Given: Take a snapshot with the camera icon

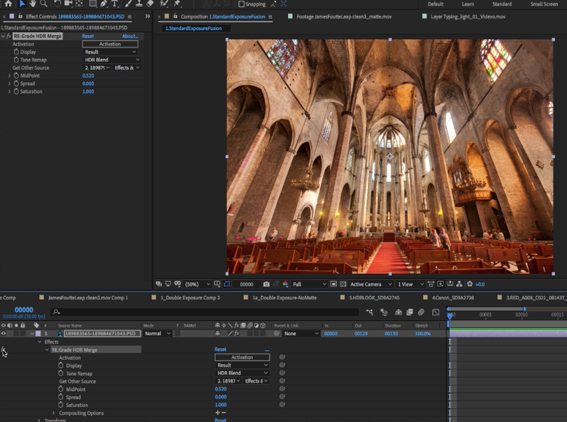Looking at the screenshot, I should (267, 284).
